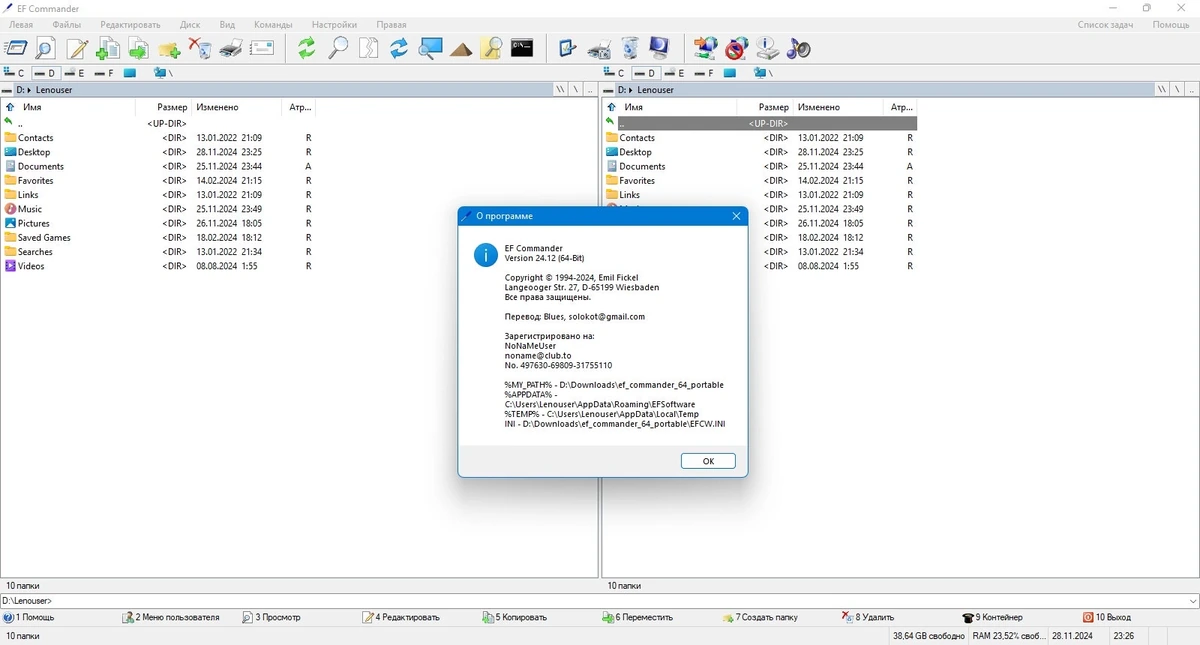Click OK in the About dialog
This screenshot has height=645, width=1200.
[708, 461]
